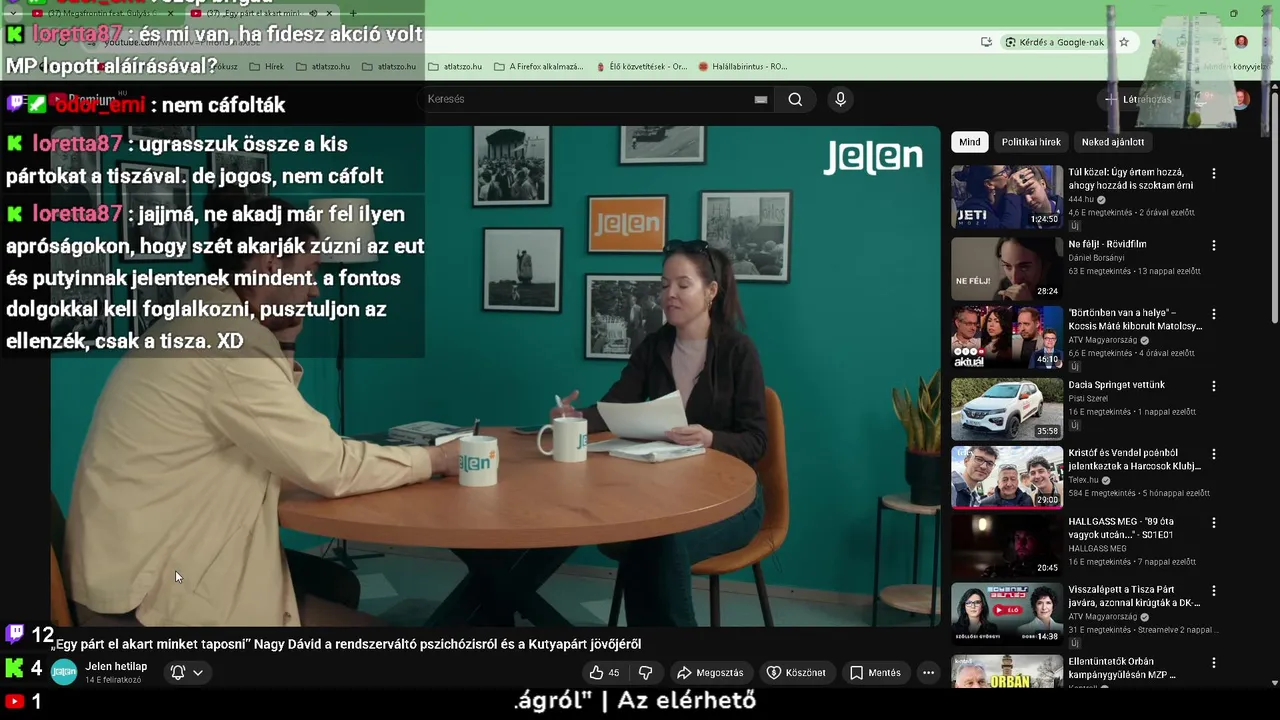This screenshot has width=1280, height=720.
Task: Click Kérdés a Google-nak button
Action: pos(1054,42)
